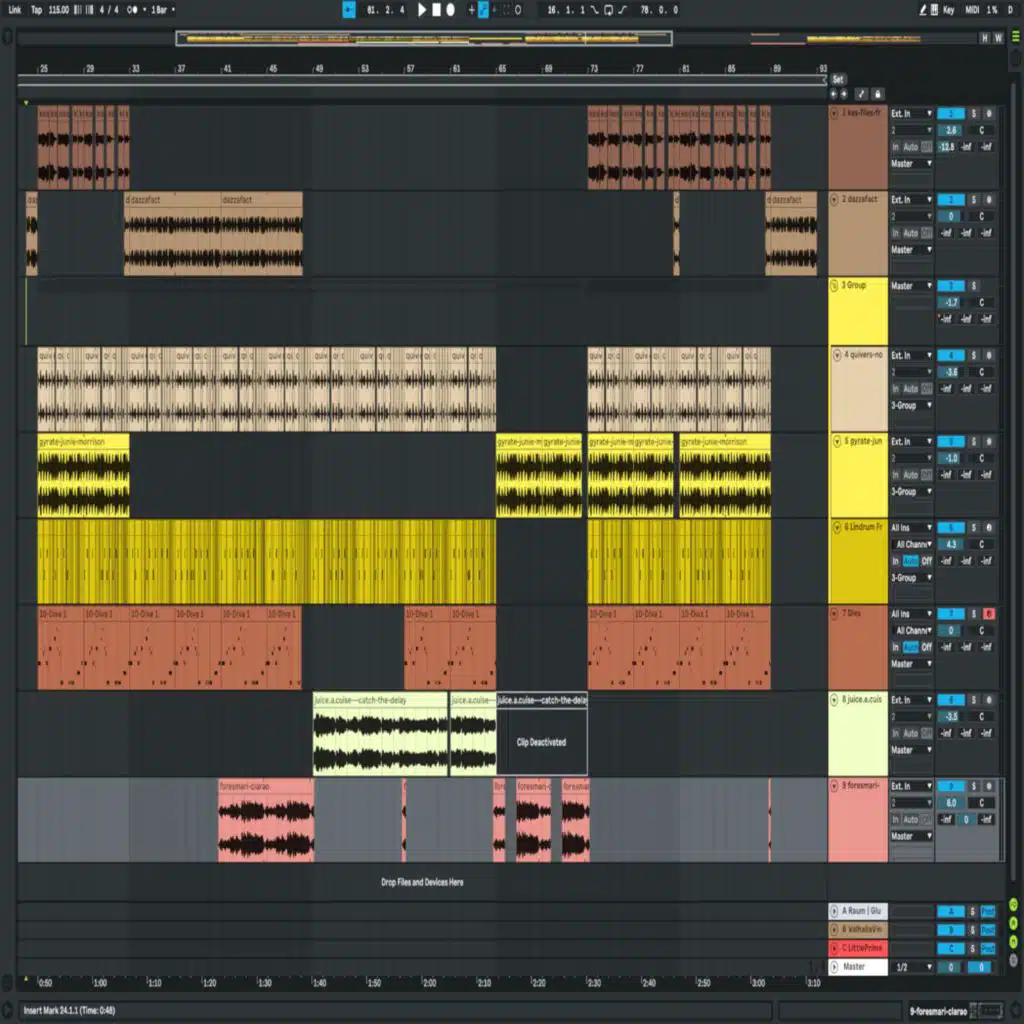Open Ext. In input dropdown on track 1
The width and height of the screenshot is (1024, 1024).
pos(911,114)
